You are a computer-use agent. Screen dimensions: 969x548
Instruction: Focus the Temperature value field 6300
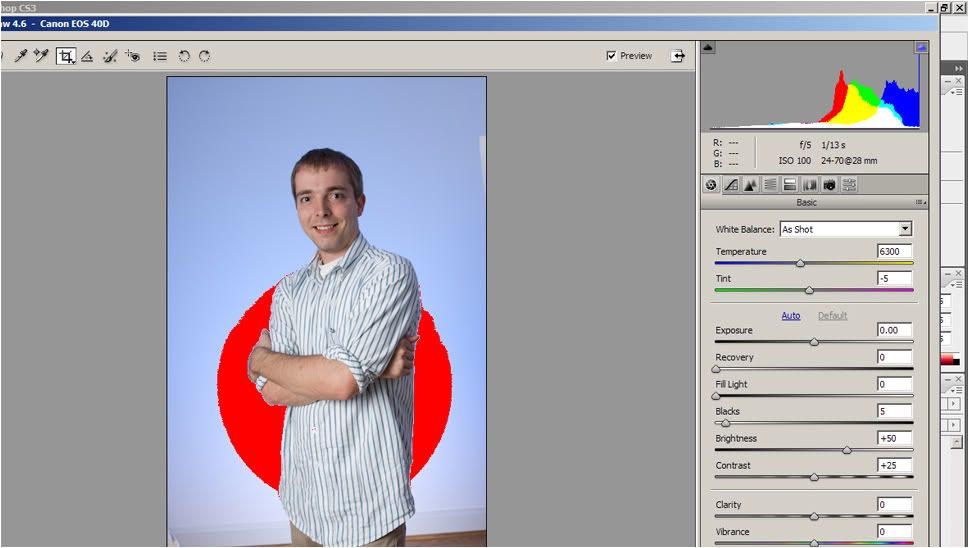(x=894, y=251)
